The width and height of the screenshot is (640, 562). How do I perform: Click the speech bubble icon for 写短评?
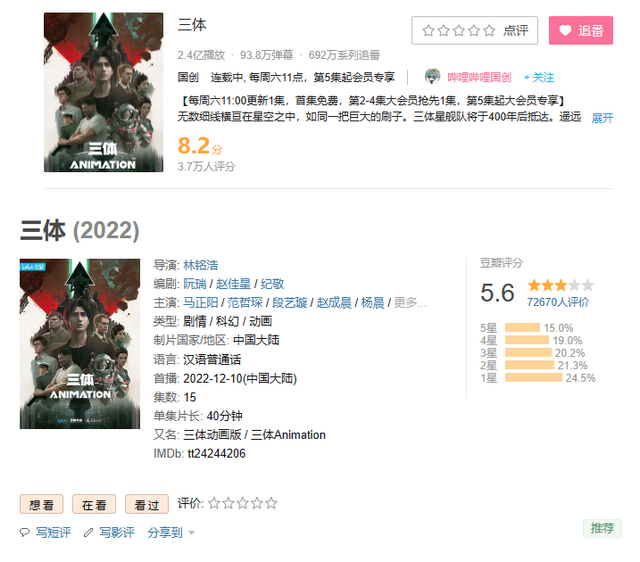click(x=25, y=532)
